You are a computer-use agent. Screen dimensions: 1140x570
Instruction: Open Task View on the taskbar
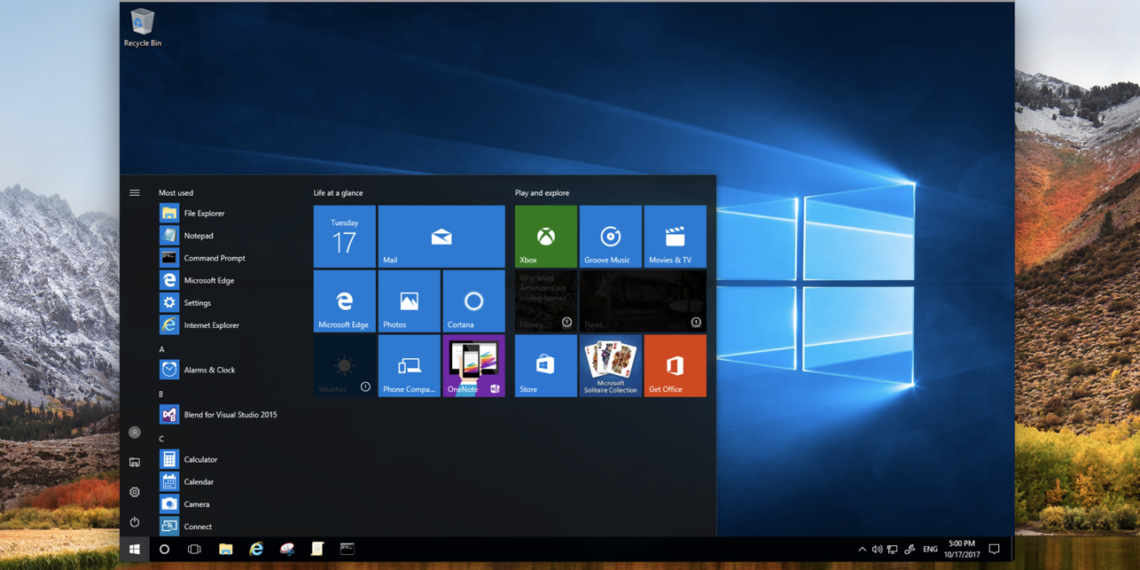pos(194,549)
